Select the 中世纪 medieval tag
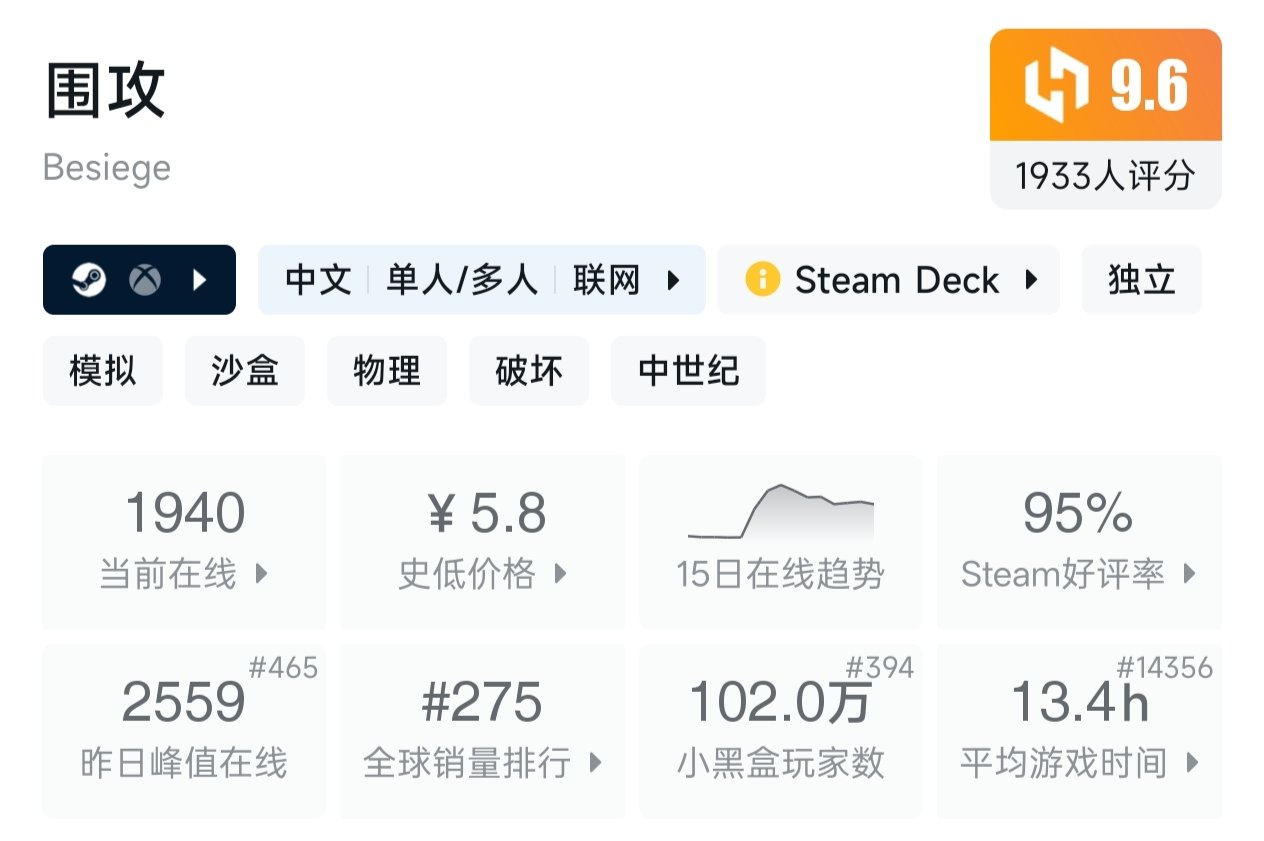This screenshot has width=1264, height=841. click(688, 371)
